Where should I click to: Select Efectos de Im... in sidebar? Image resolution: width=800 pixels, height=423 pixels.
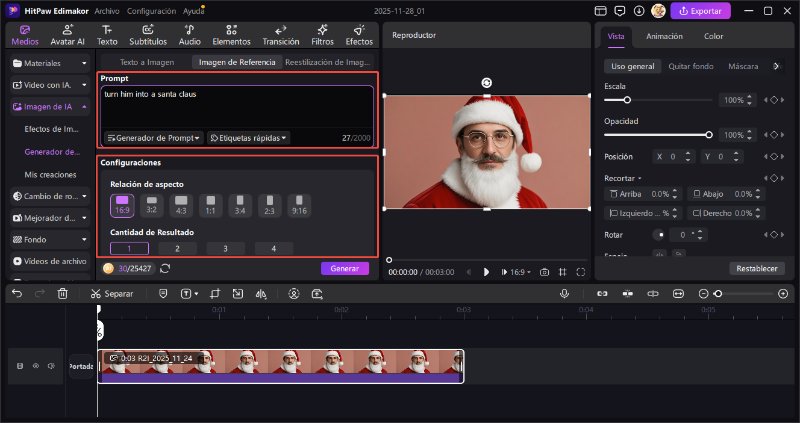point(52,129)
